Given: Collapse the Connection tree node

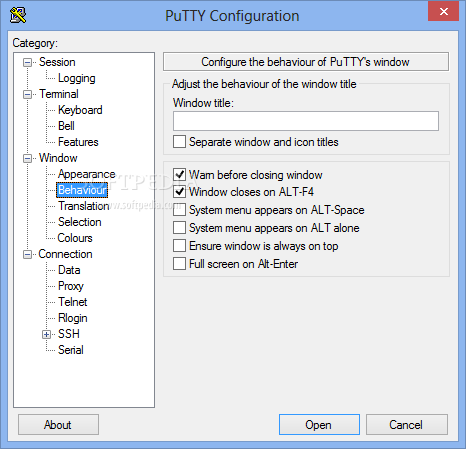Looking at the screenshot, I should (27, 255).
